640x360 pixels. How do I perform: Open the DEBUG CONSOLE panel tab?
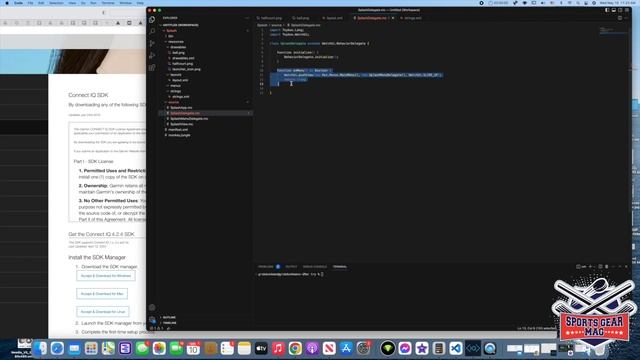pos(315,267)
